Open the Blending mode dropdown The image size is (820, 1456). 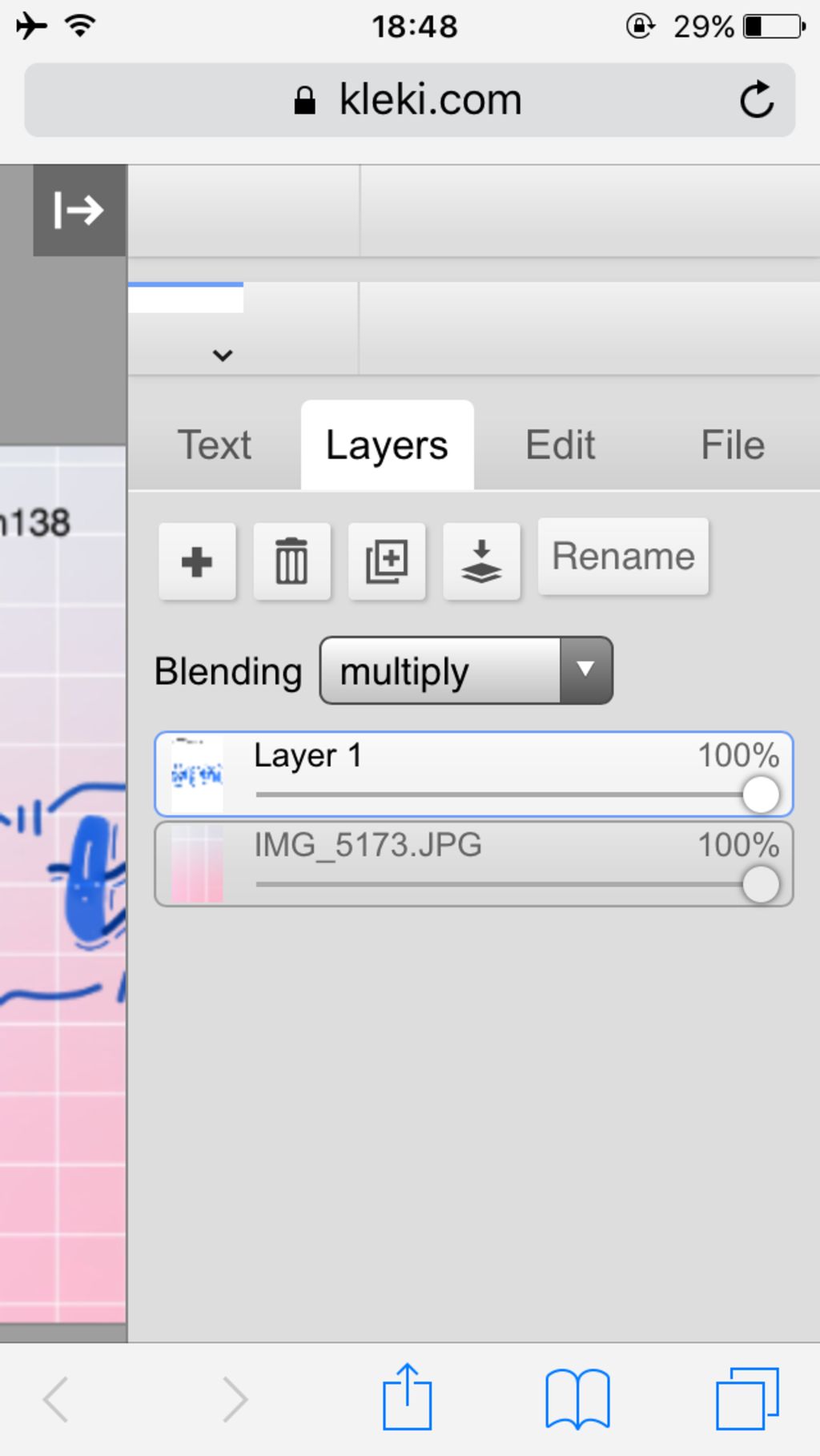[x=466, y=671]
